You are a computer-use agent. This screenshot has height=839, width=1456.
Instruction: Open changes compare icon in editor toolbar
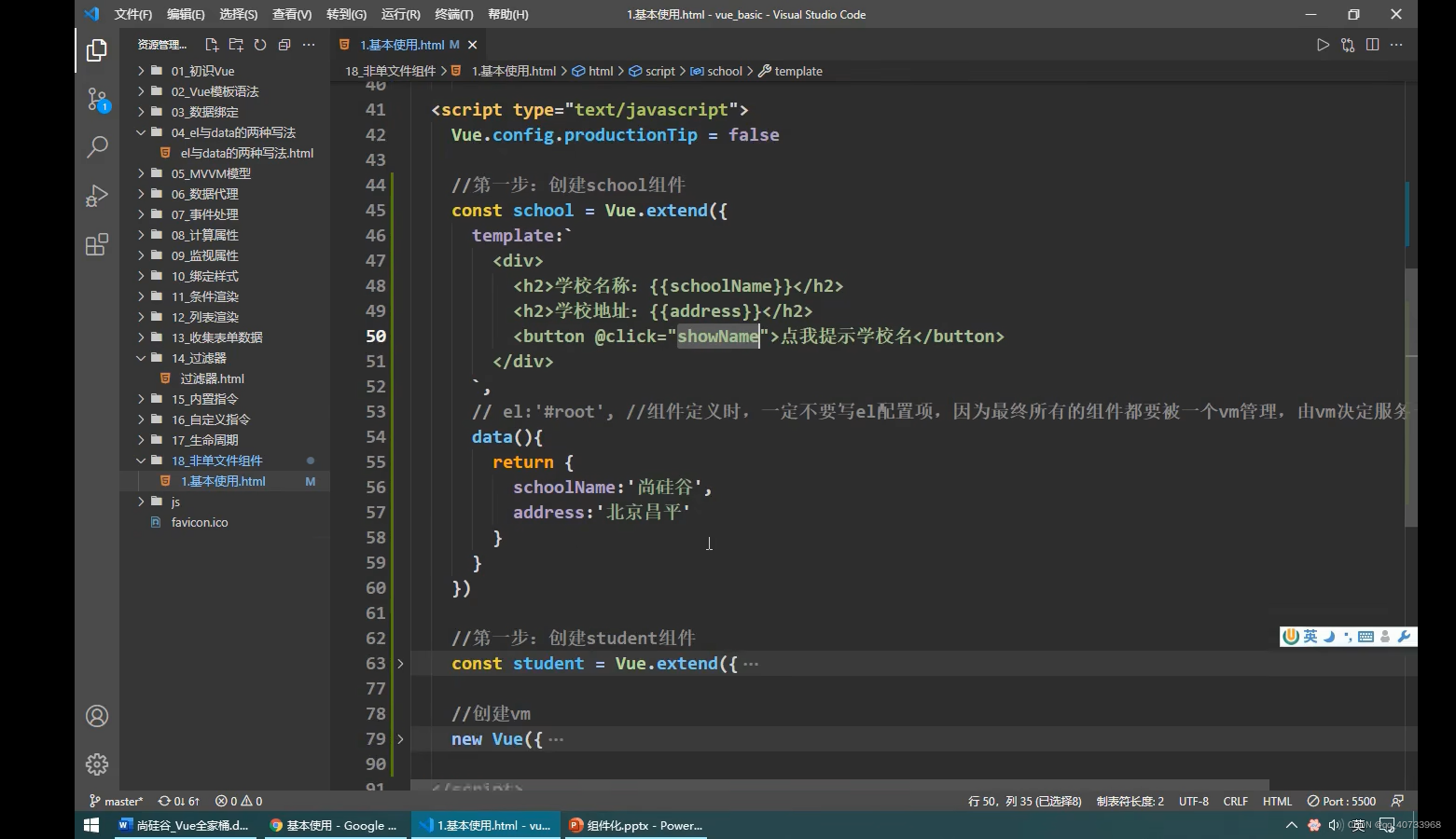(x=1348, y=45)
